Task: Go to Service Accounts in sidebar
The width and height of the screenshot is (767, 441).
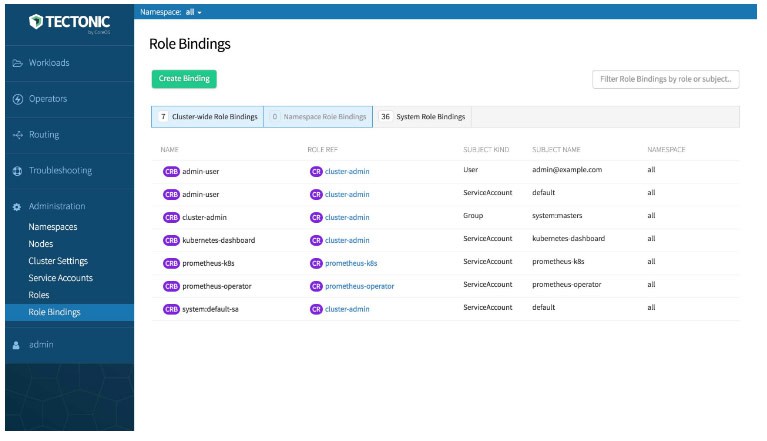Action: tap(61, 278)
